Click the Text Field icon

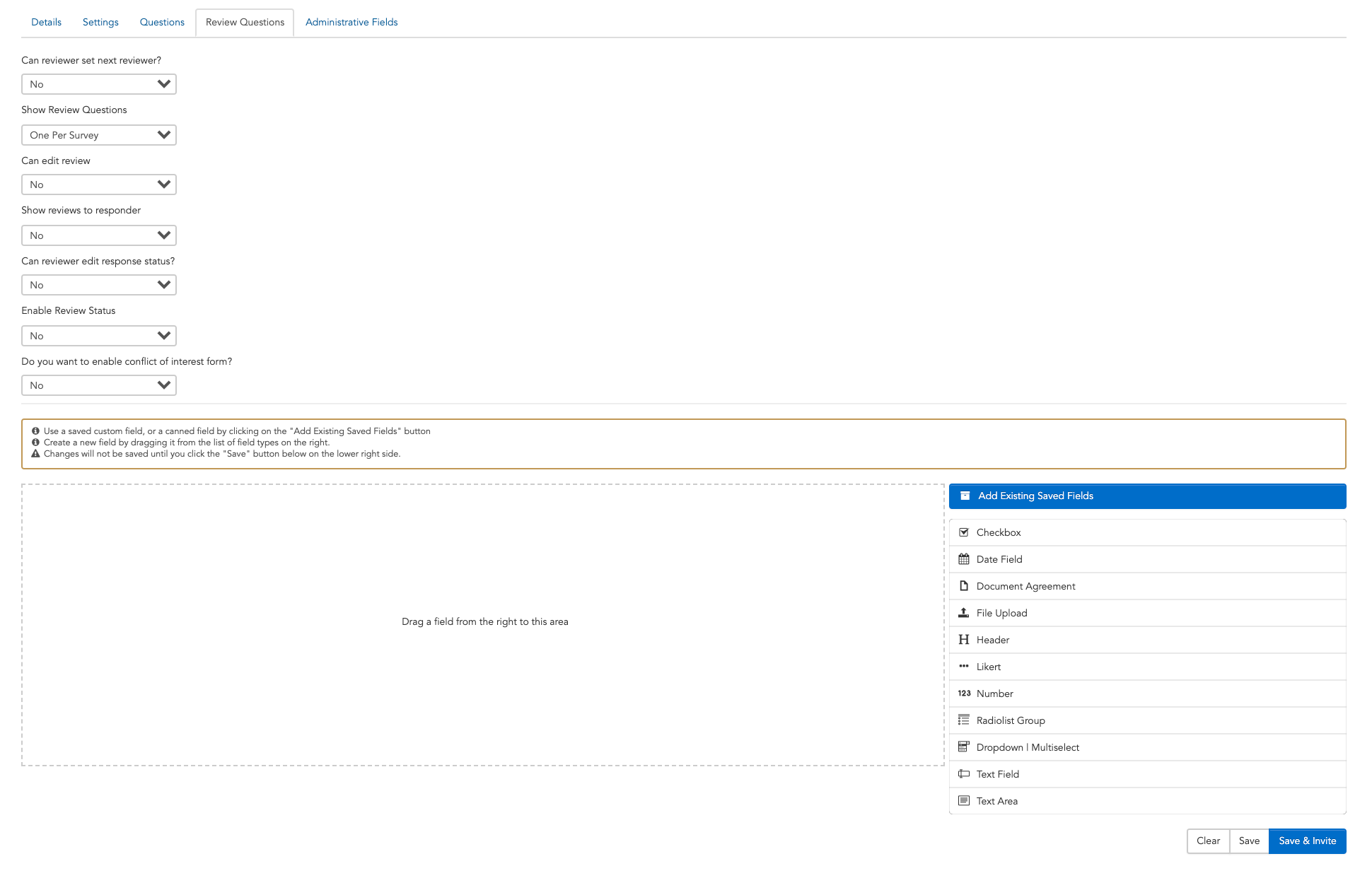click(x=963, y=773)
